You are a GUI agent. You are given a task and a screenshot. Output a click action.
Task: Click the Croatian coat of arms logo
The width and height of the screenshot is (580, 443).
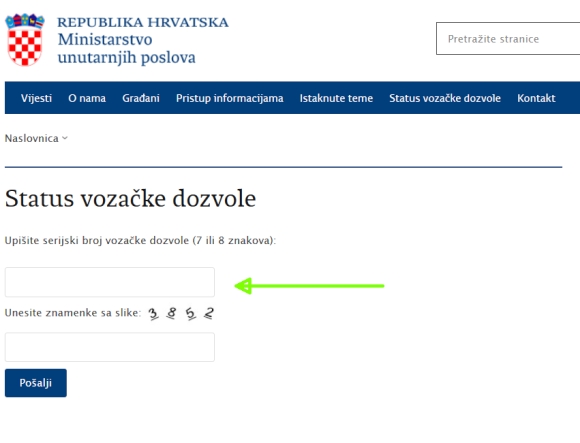(25, 40)
